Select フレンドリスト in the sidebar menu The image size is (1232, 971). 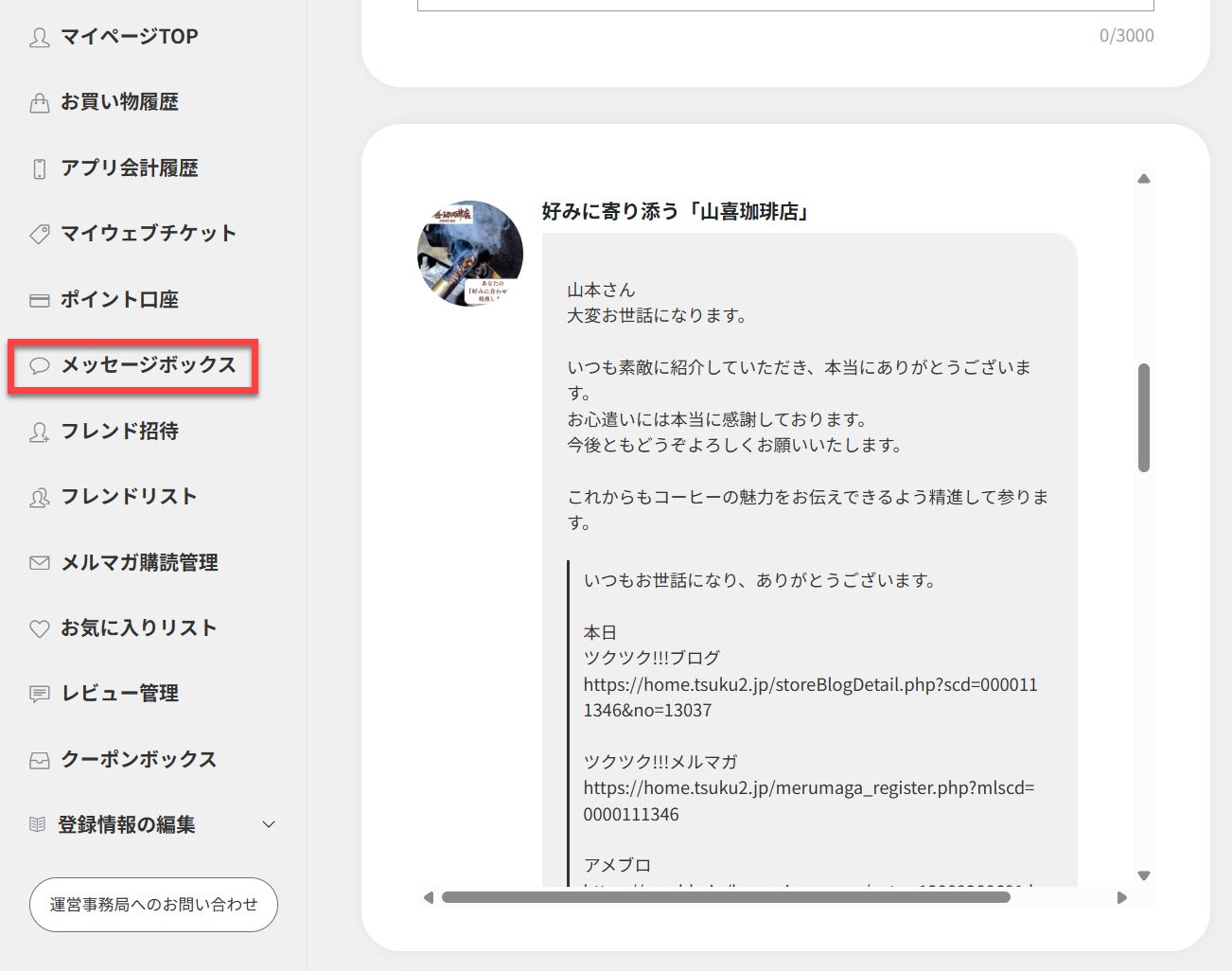[129, 497]
